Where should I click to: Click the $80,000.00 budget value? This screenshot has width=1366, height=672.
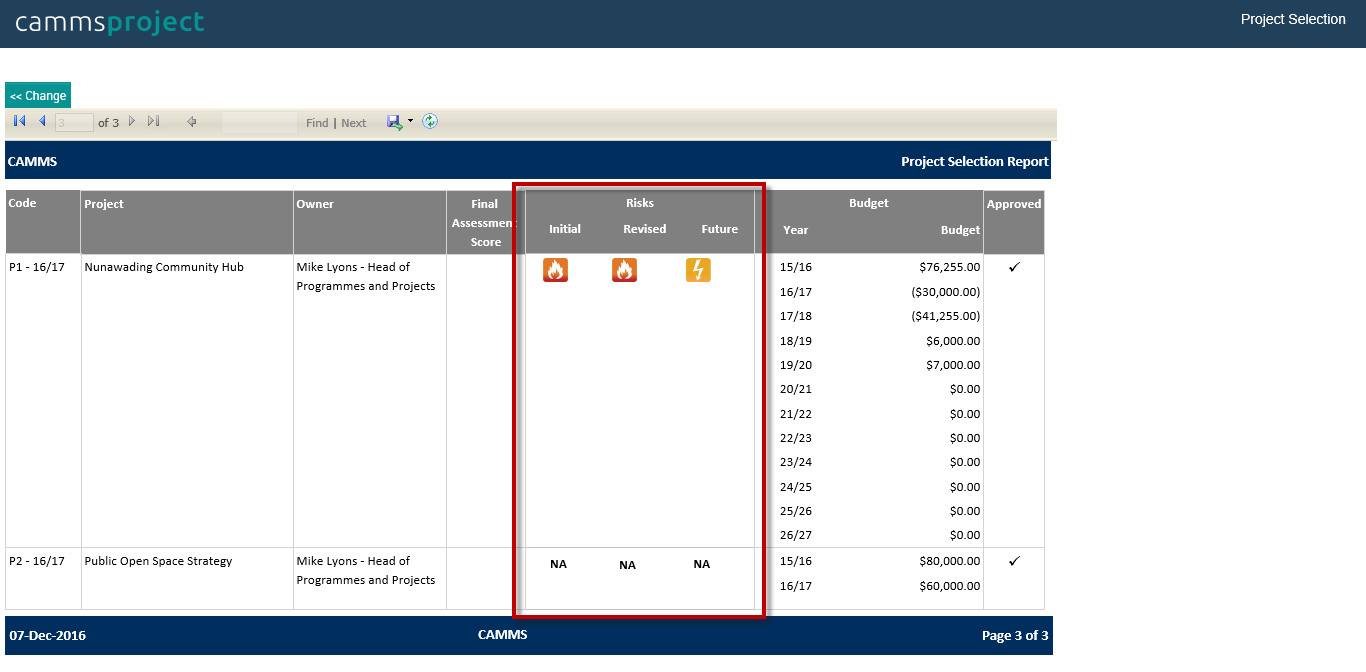click(x=950, y=561)
